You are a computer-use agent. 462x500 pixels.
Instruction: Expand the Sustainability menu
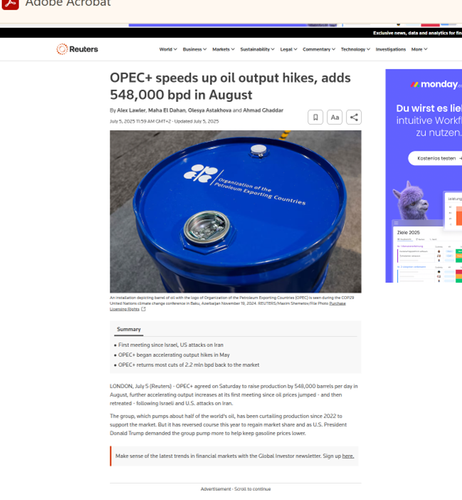[x=257, y=49]
